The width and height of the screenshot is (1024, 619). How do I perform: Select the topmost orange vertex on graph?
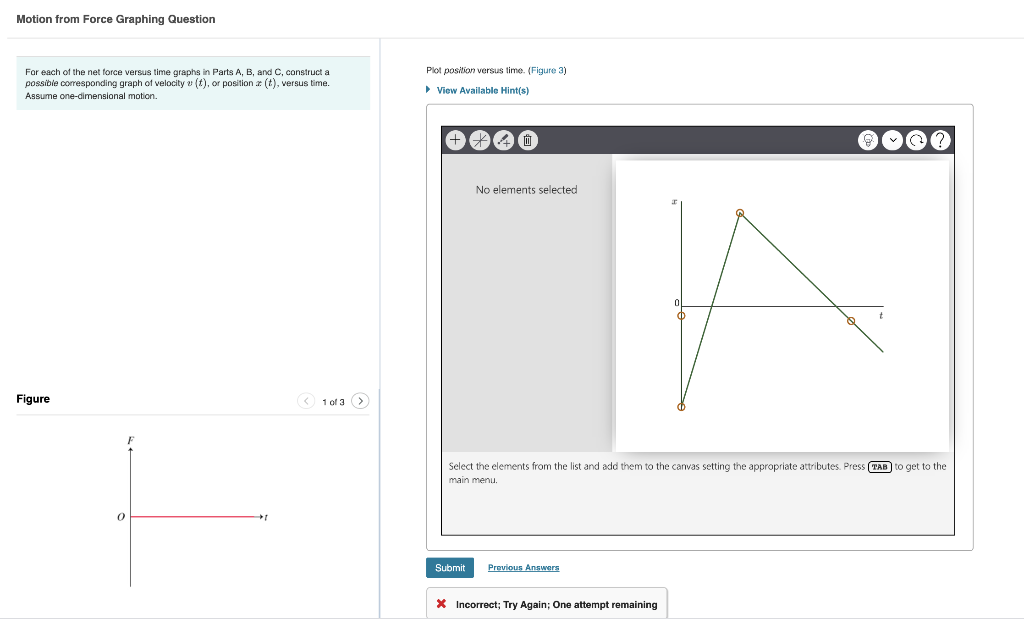point(740,213)
